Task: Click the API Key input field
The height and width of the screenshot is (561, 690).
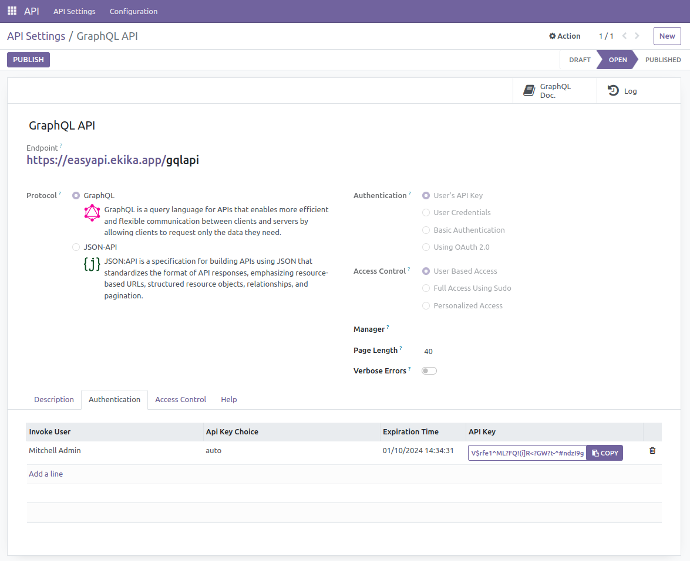Action: (x=526, y=453)
